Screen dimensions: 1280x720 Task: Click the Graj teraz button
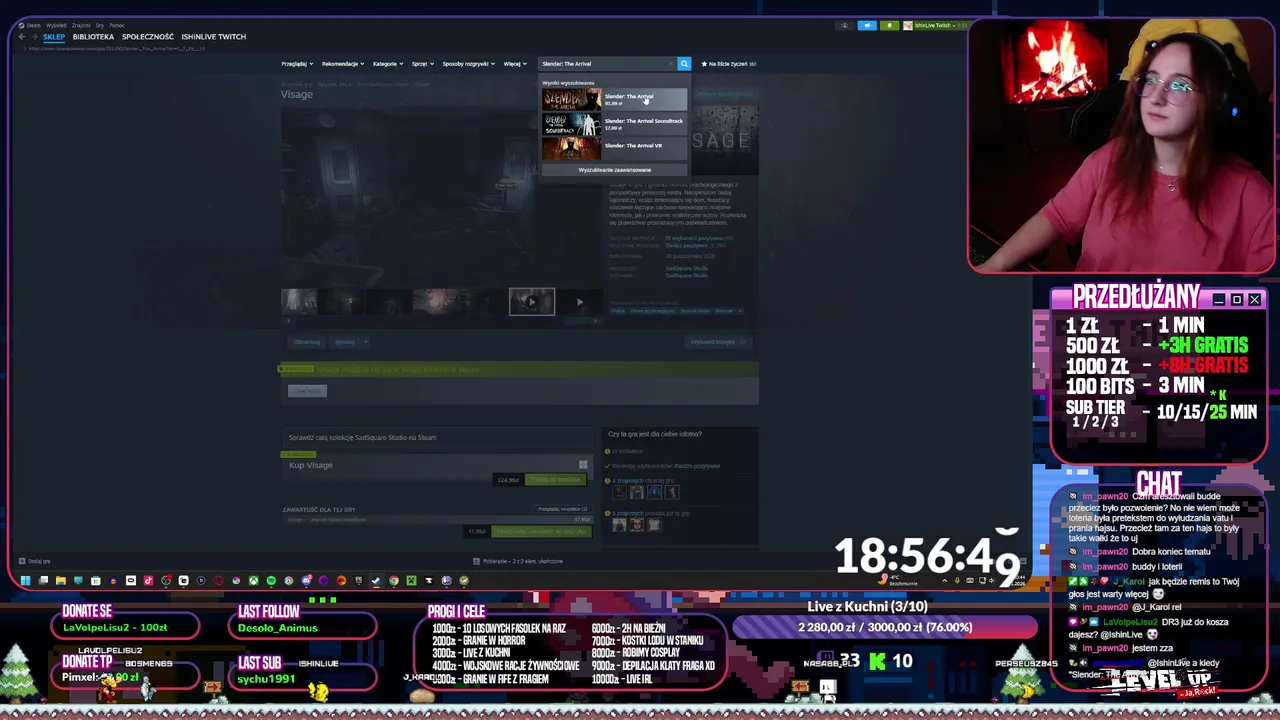(x=307, y=391)
